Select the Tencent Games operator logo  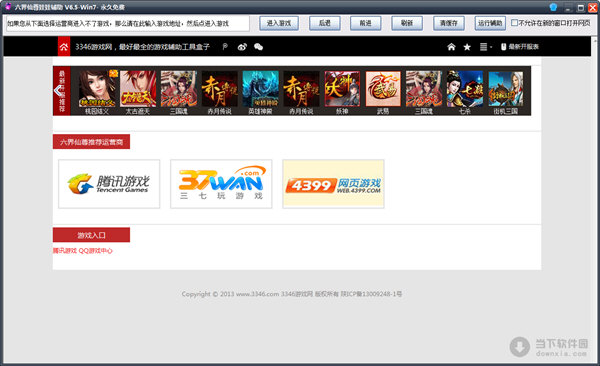coord(109,184)
